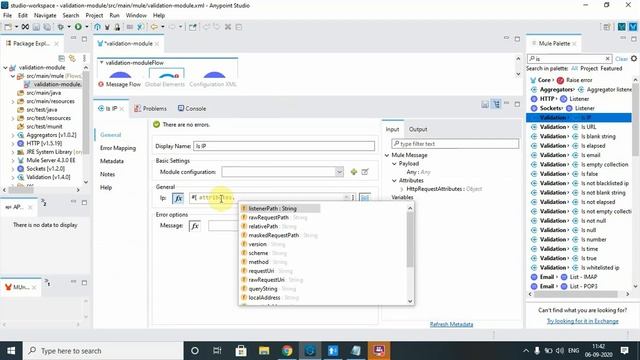The height and width of the screenshot is (360, 640).
Task: Open the Run menu
Action: (x=114, y=15)
